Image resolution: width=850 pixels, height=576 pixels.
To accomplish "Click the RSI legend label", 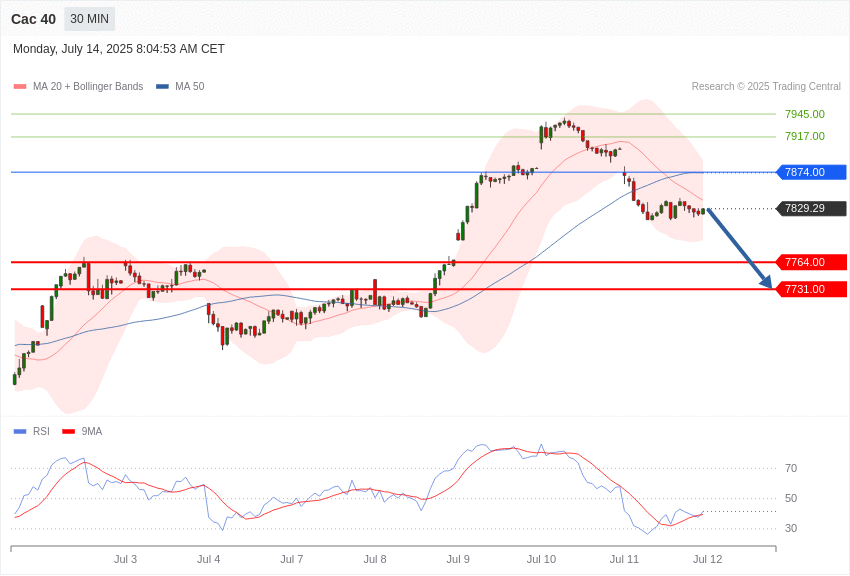I will 41,431.
